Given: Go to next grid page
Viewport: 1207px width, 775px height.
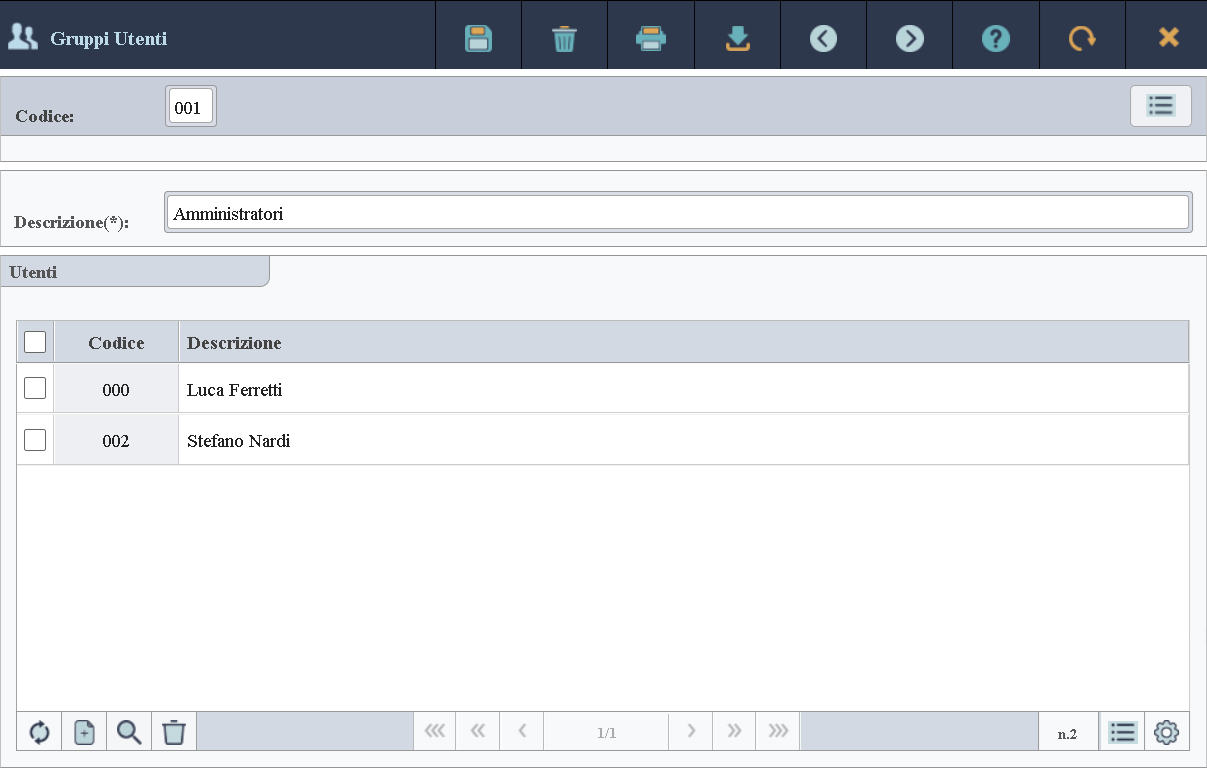Looking at the screenshot, I should tap(690, 731).
